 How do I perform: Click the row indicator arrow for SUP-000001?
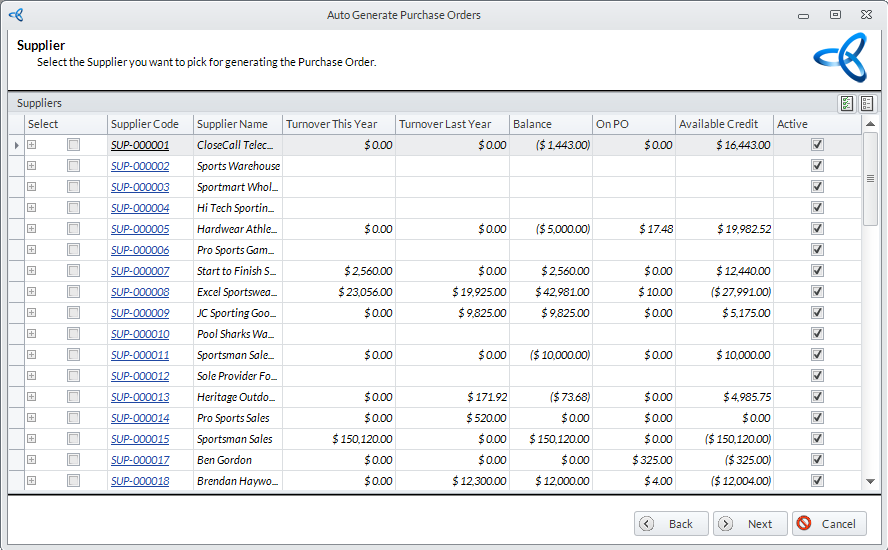[16, 145]
